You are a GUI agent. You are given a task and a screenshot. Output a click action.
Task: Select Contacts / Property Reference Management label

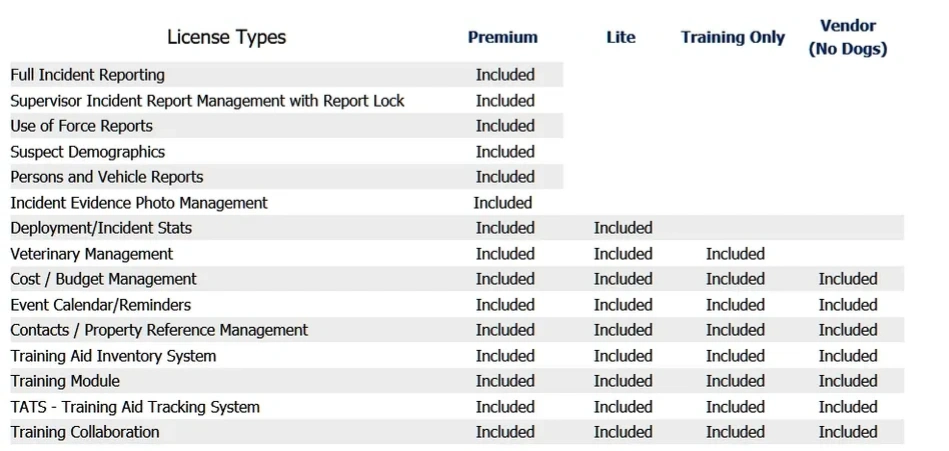(159, 330)
